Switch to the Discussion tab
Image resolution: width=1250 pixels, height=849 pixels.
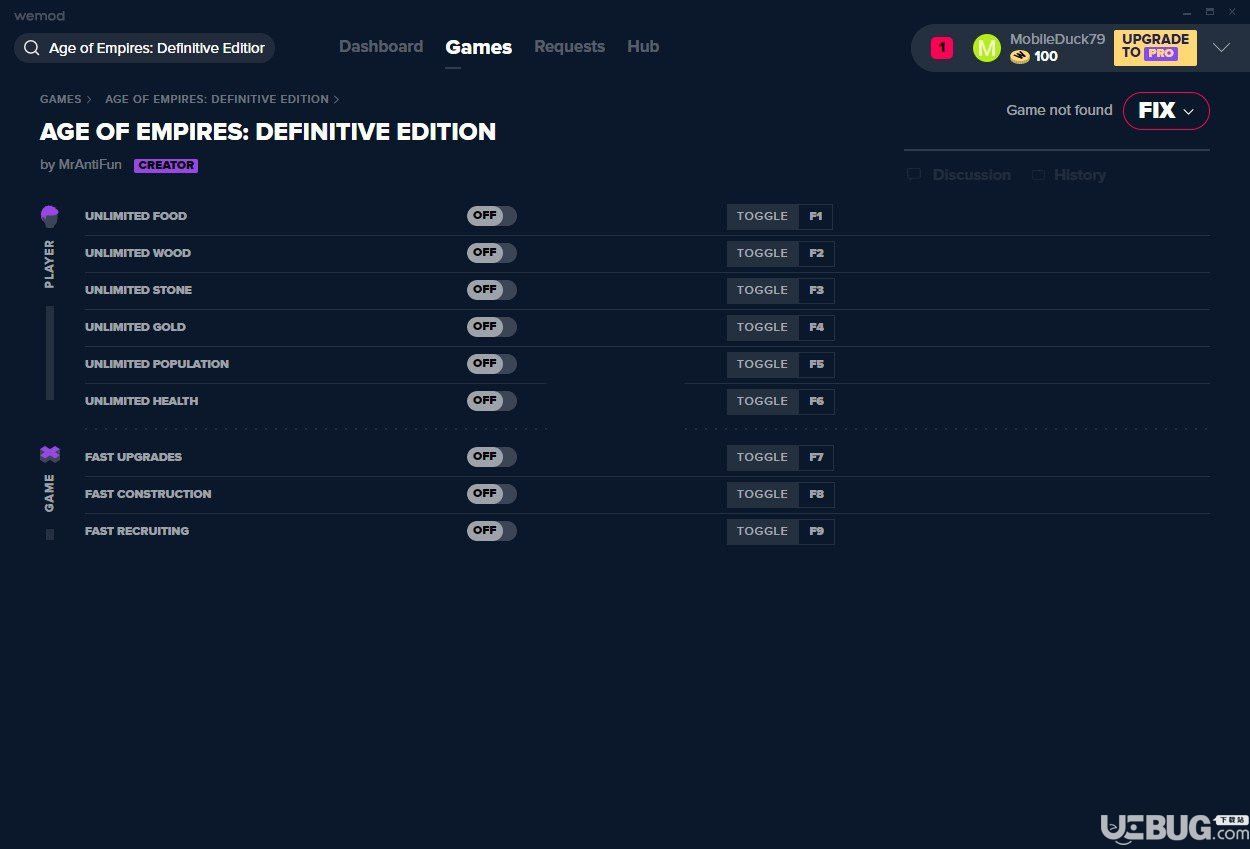971,175
